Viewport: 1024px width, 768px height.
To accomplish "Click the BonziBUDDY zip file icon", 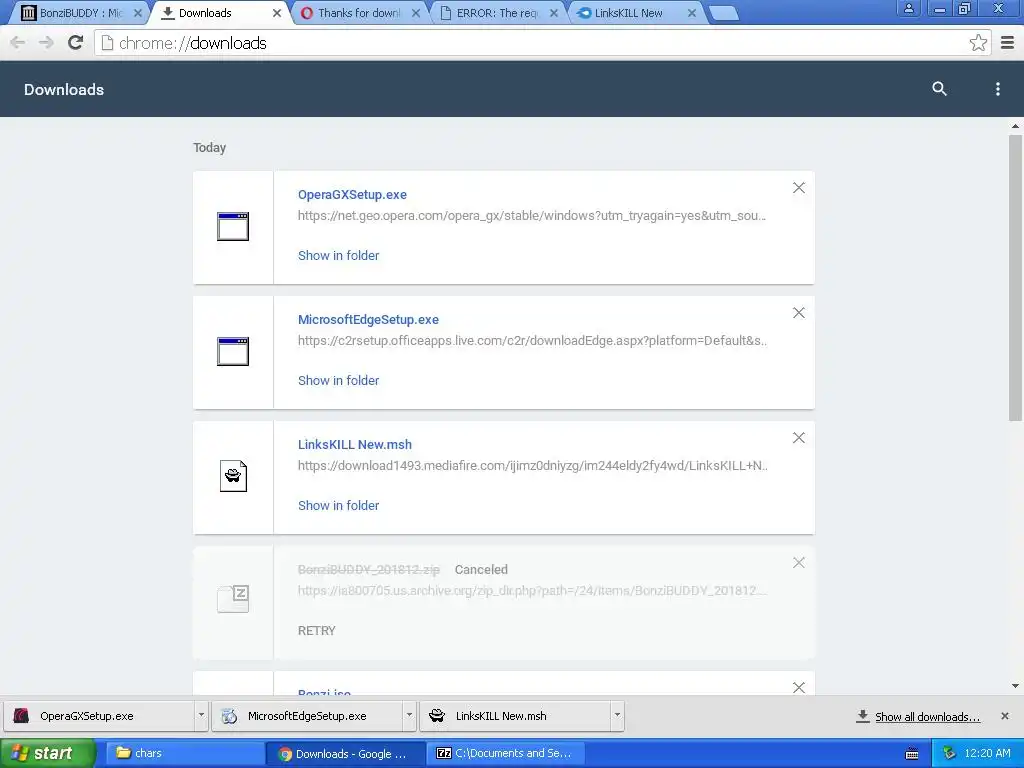I will (233, 599).
